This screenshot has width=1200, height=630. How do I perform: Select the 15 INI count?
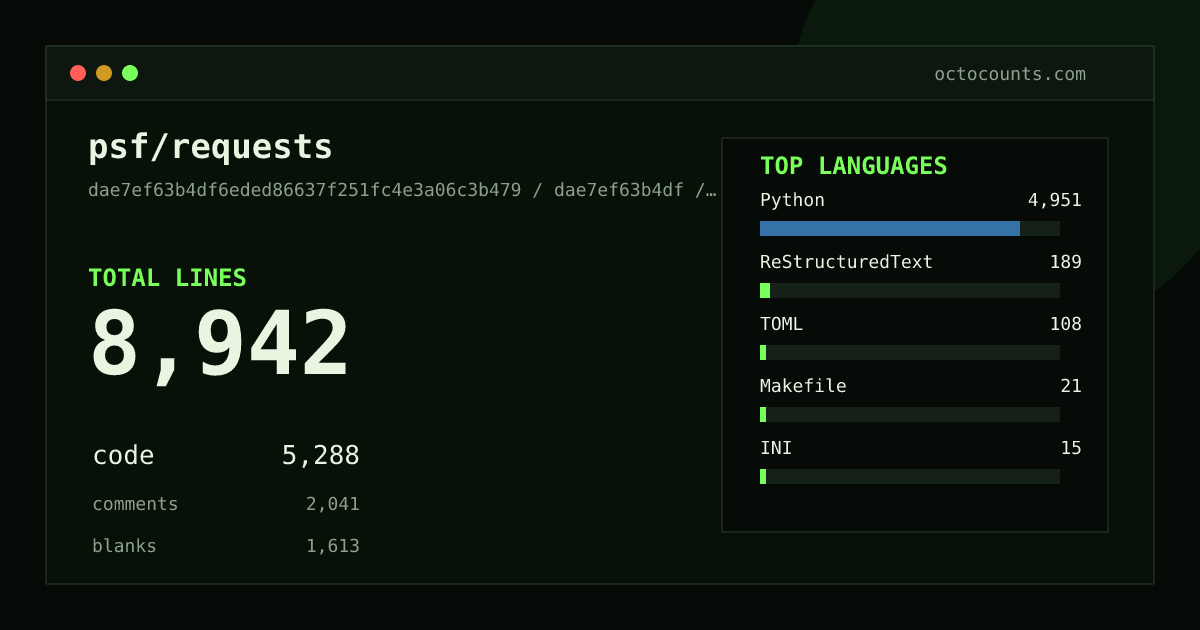pyautogui.click(x=1071, y=448)
